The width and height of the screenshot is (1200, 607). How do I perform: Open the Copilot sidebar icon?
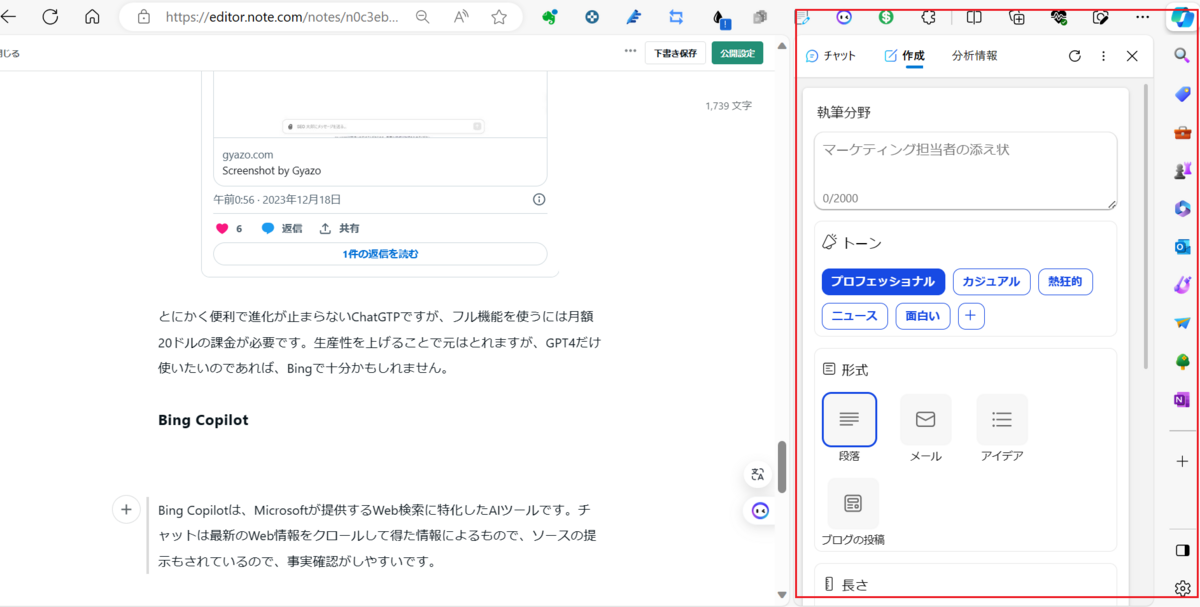1182,17
